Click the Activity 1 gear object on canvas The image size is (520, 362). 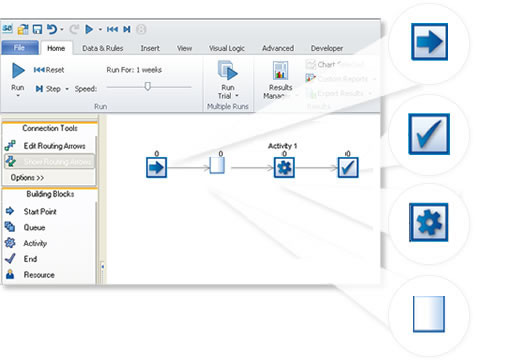pos(284,167)
